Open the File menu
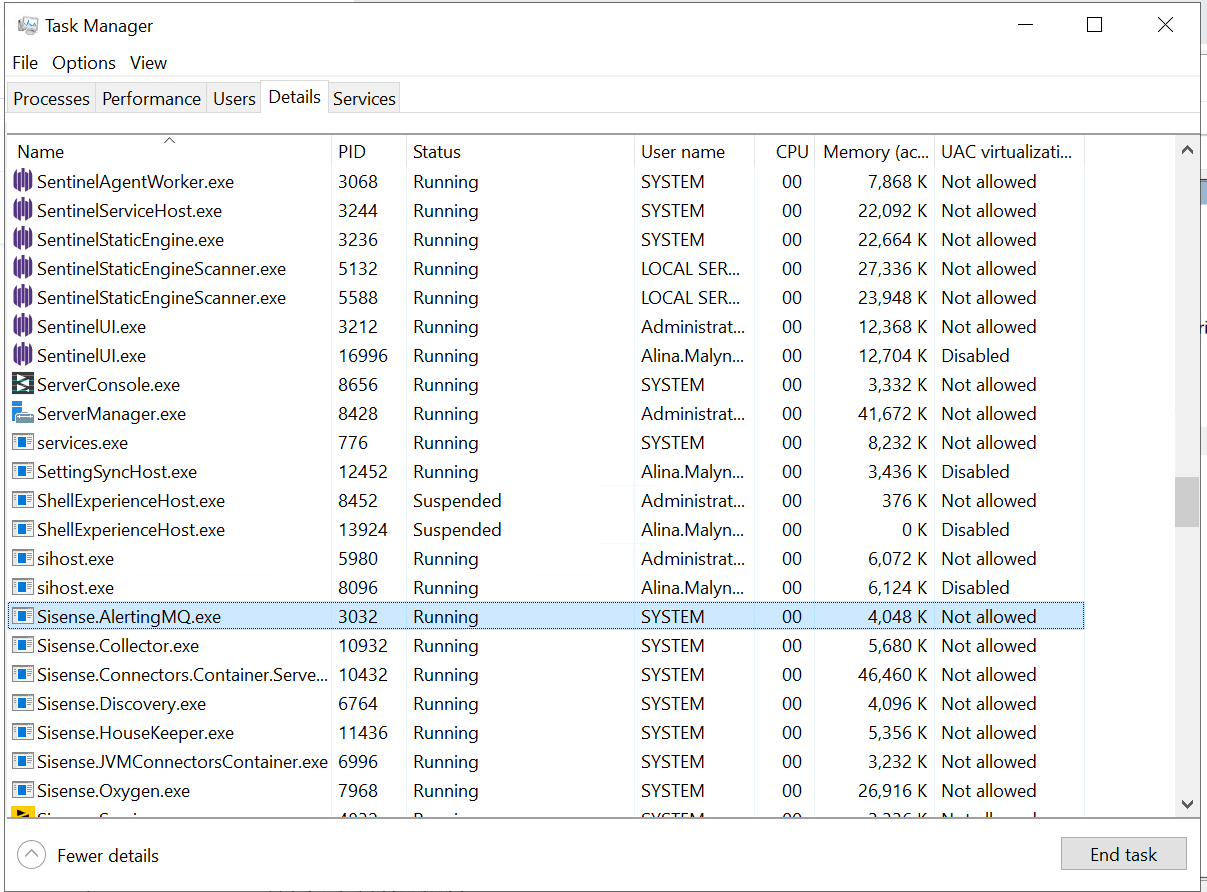This screenshot has height=892, width=1207. [25, 63]
